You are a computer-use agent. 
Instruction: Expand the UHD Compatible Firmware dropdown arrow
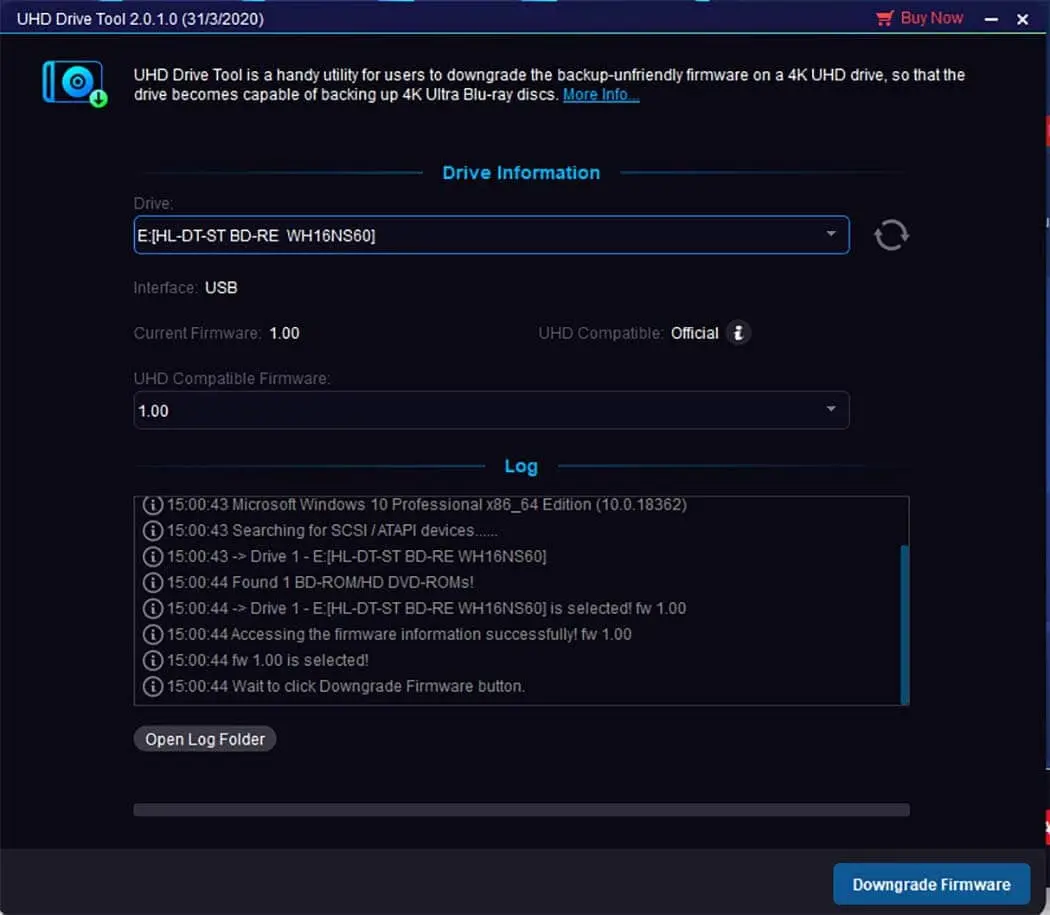click(831, 410)
